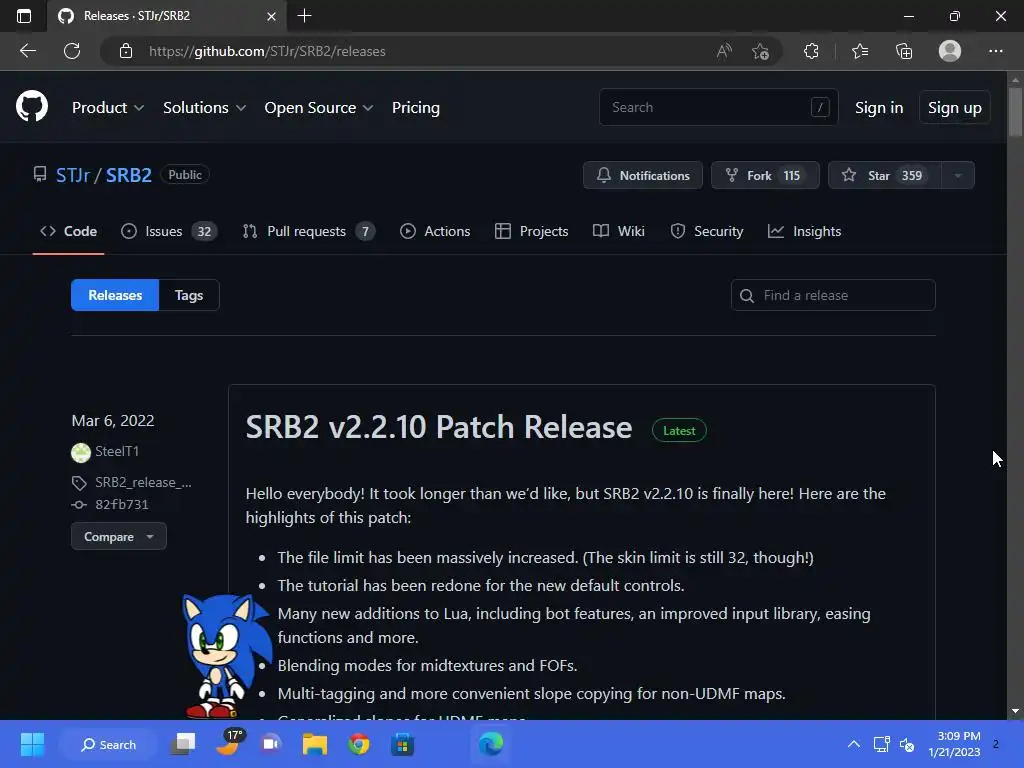Image resolution: width=1024 pixels, height=768 pixels.
Task: Switch to the Tags view
Action: [189, 295]
